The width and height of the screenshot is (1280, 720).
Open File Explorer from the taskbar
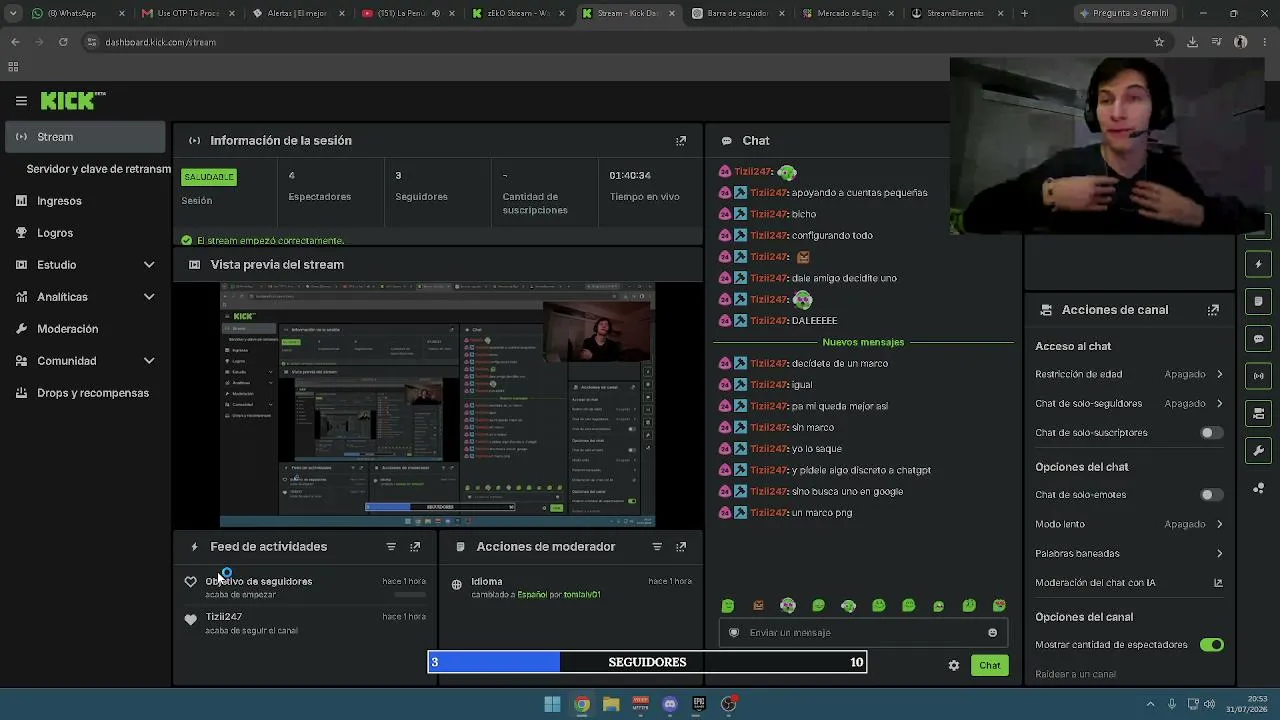pos(611,704)
